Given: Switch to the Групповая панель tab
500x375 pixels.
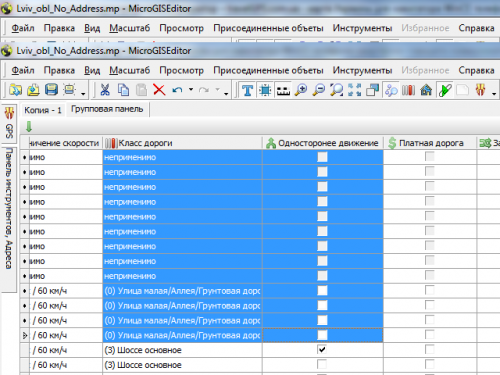Looking at the screenshot, I should pyautogui.click(x=107, y=109).
